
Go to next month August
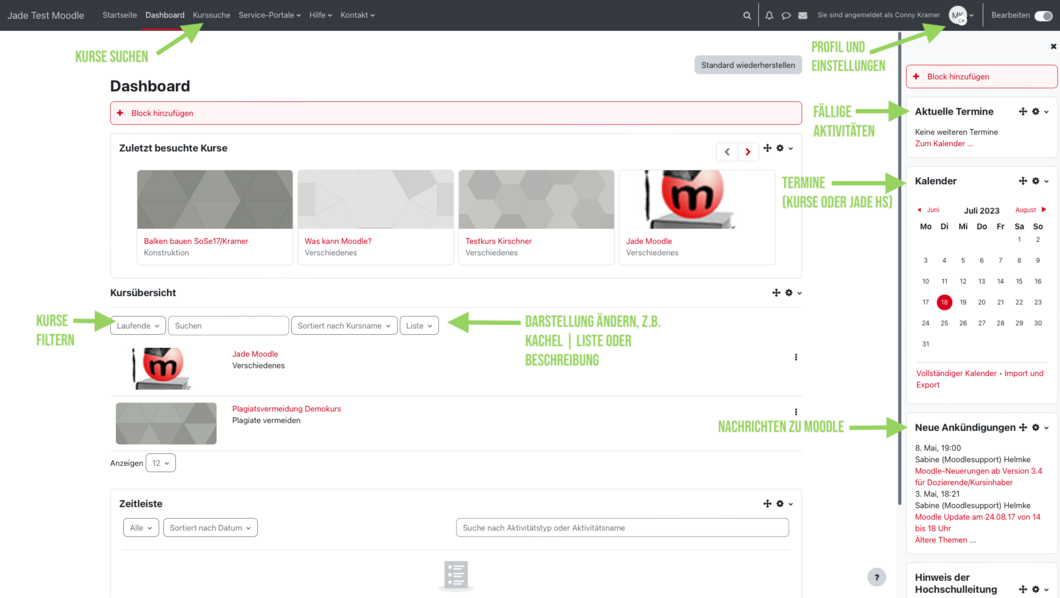click(1031, 210)
